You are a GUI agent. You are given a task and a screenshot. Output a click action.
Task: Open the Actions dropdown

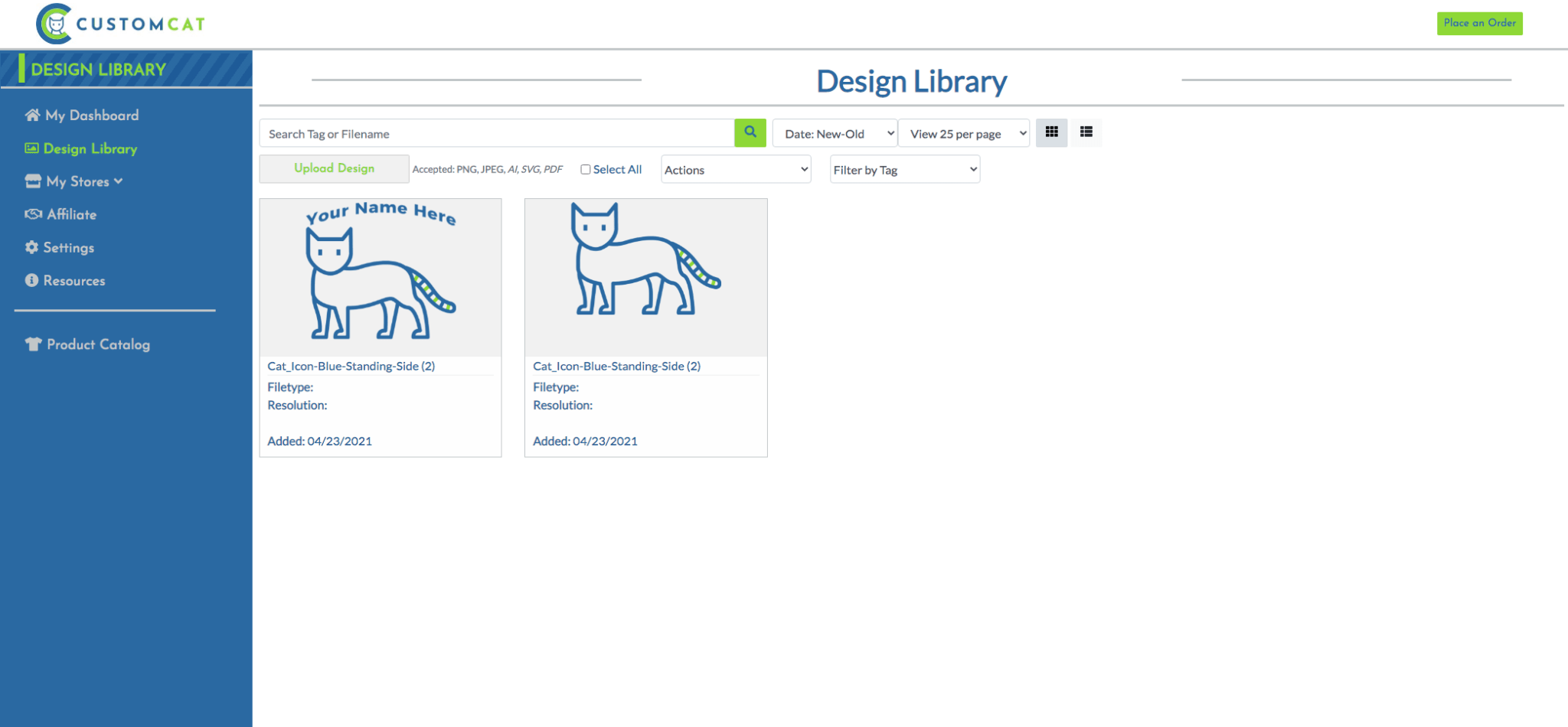pos(735,169)
